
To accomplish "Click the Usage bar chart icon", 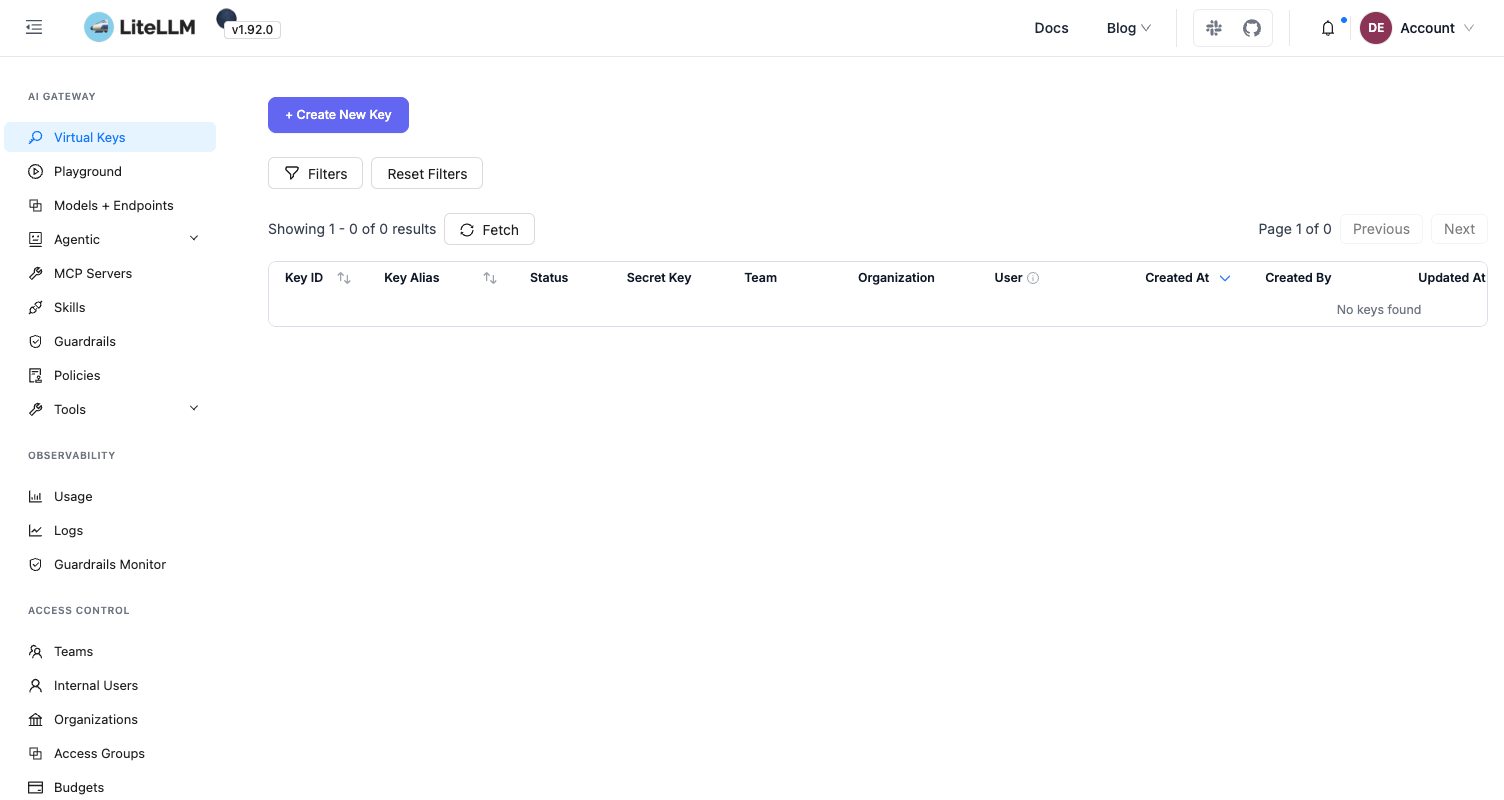I will click(x=36, y=497).
